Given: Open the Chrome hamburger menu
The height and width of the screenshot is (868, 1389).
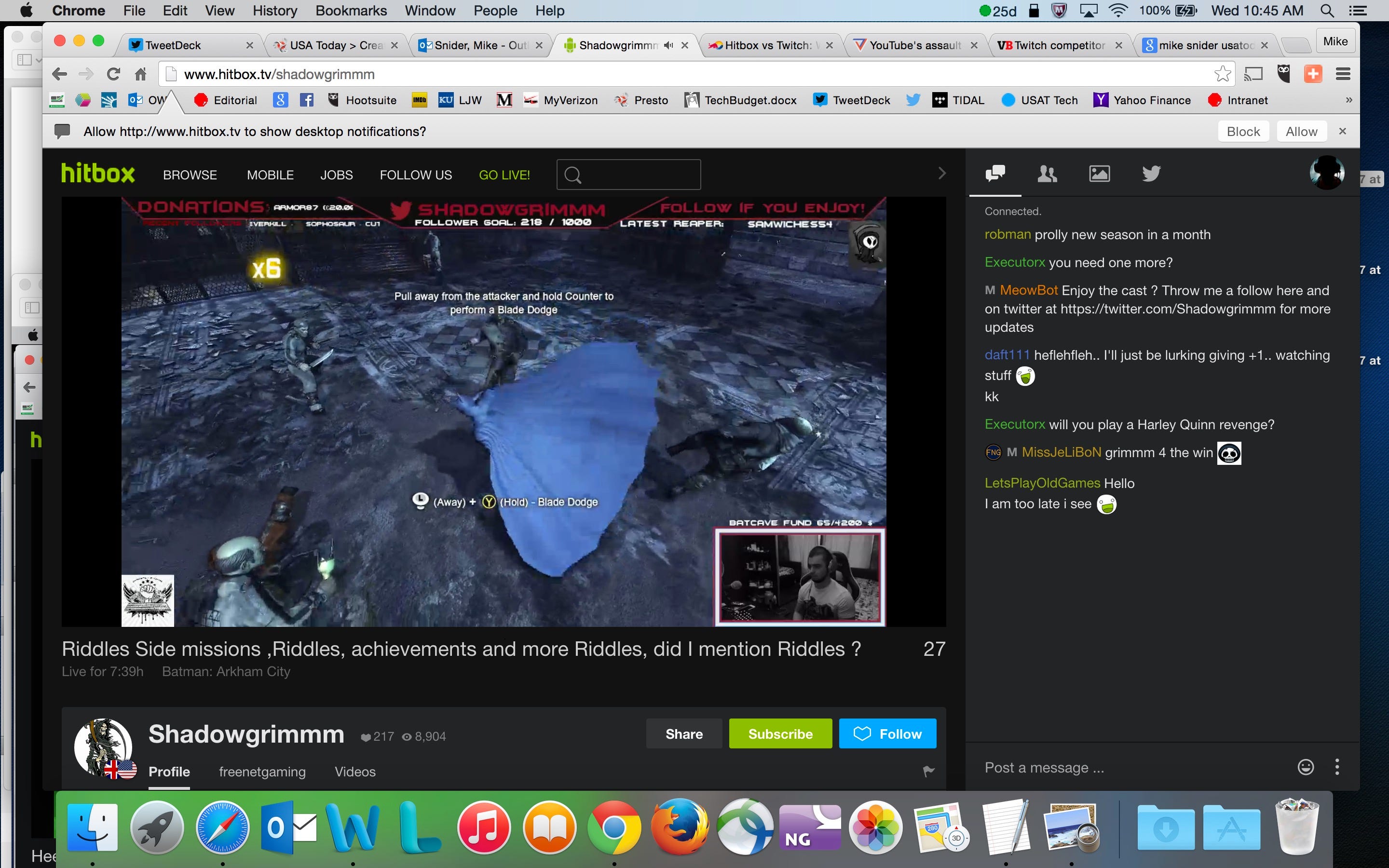Looking at the screenshot, I should coord(1343,74).
